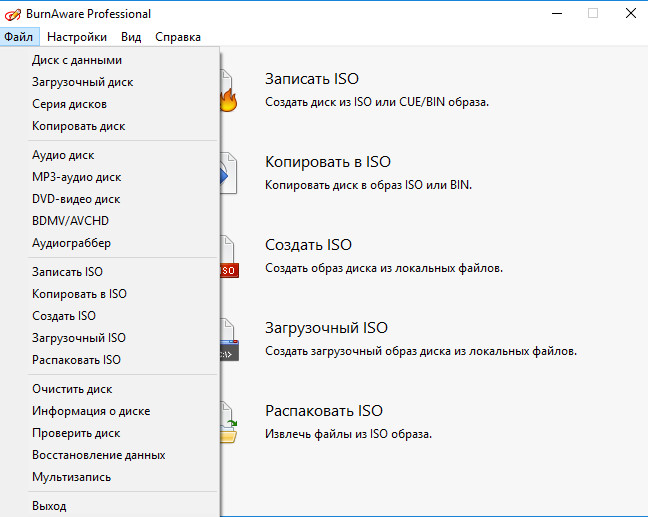Screen dimensions: 648x517
Task: Close the BurnAware Professional window
Action: click(631, 14)
